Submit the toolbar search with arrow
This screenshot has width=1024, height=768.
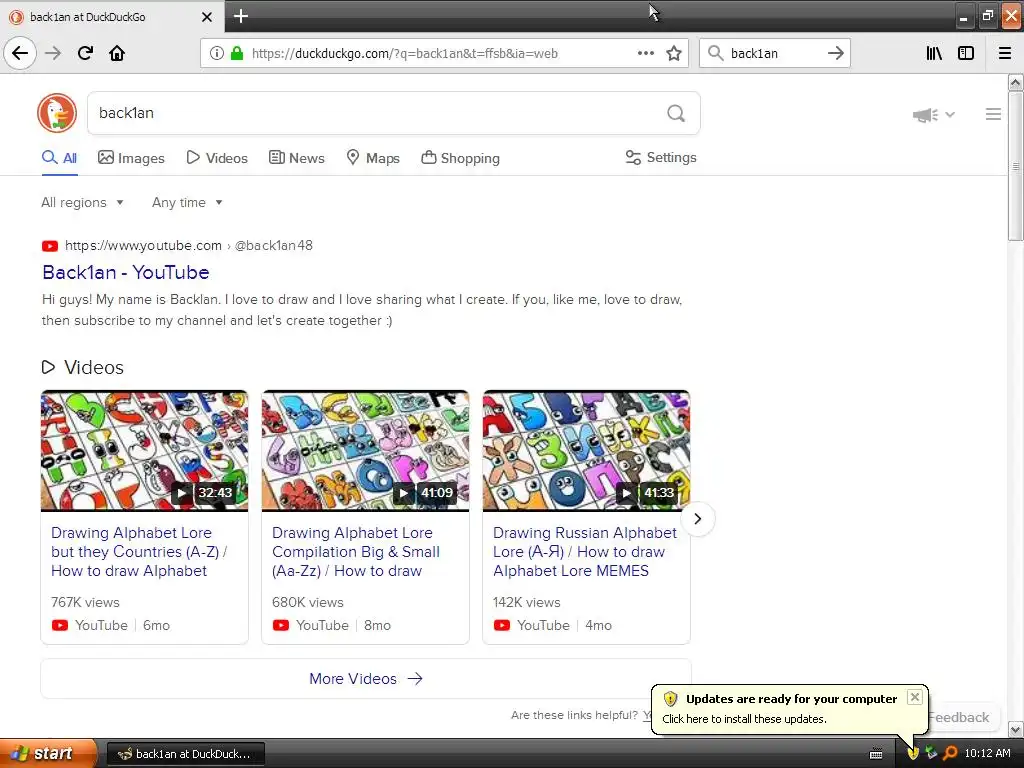pos(835,53)
